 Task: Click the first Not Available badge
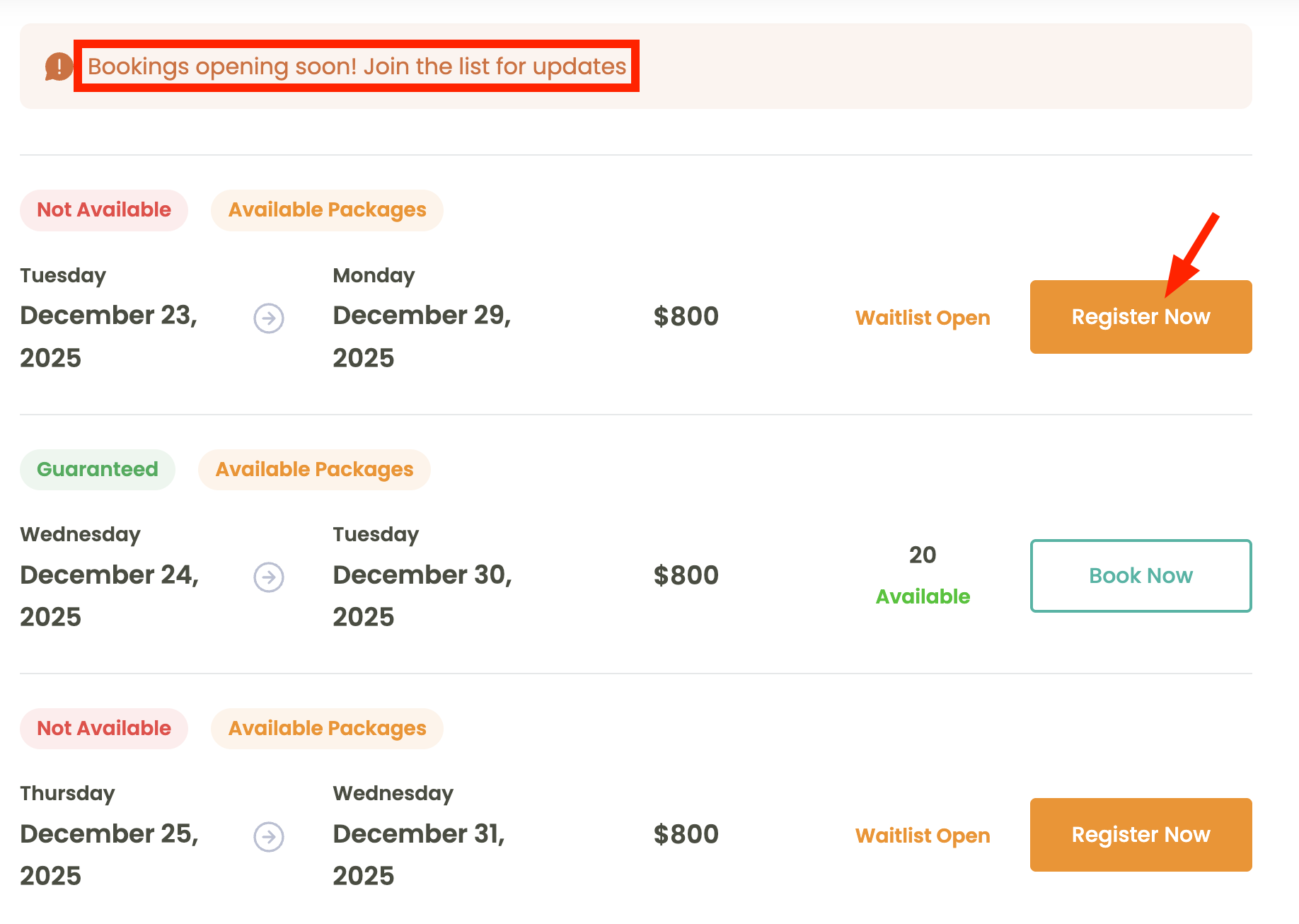104,210
